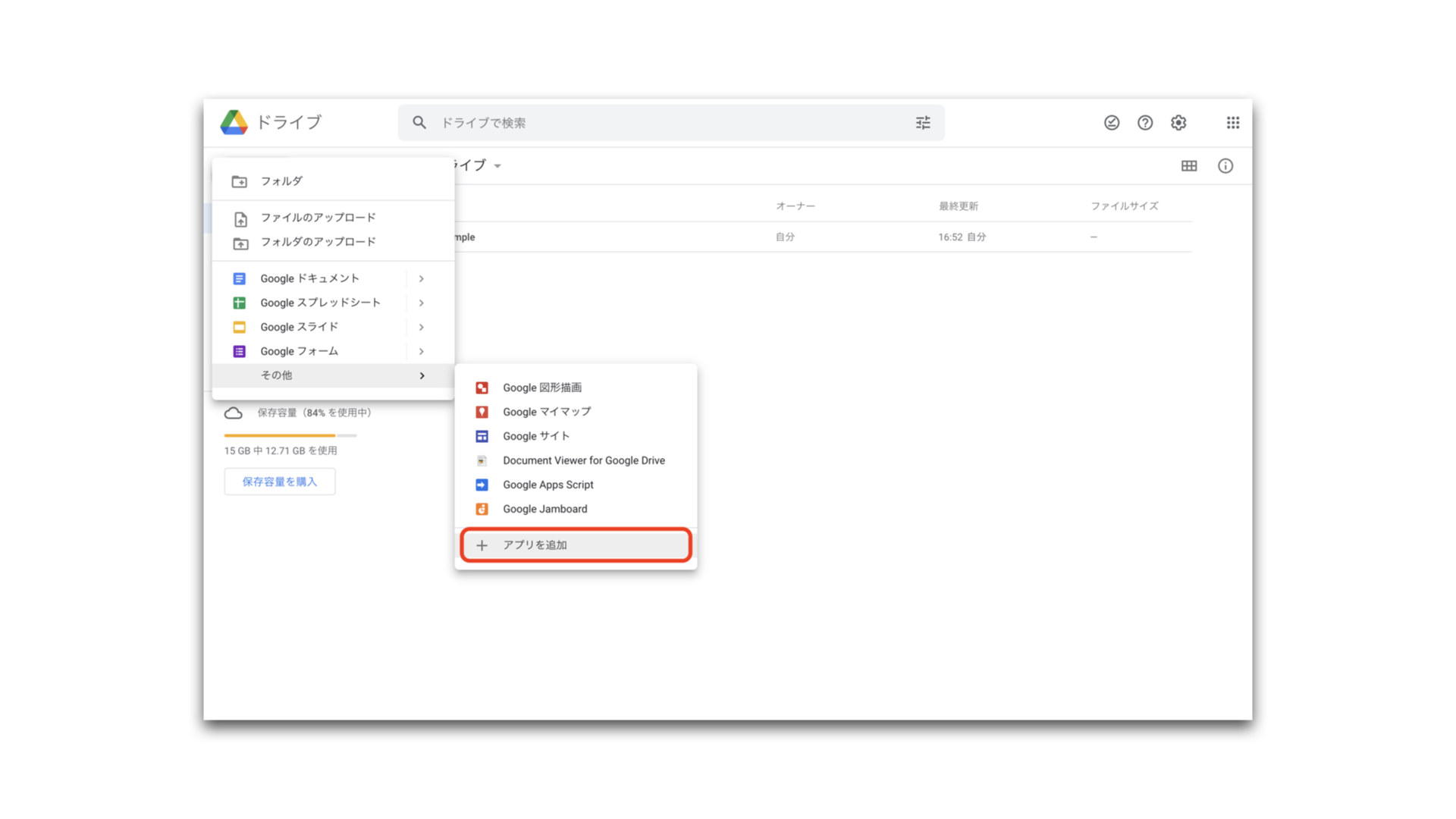
Task: Open offline ready status checkmark icon
Action: [1112, 123]
